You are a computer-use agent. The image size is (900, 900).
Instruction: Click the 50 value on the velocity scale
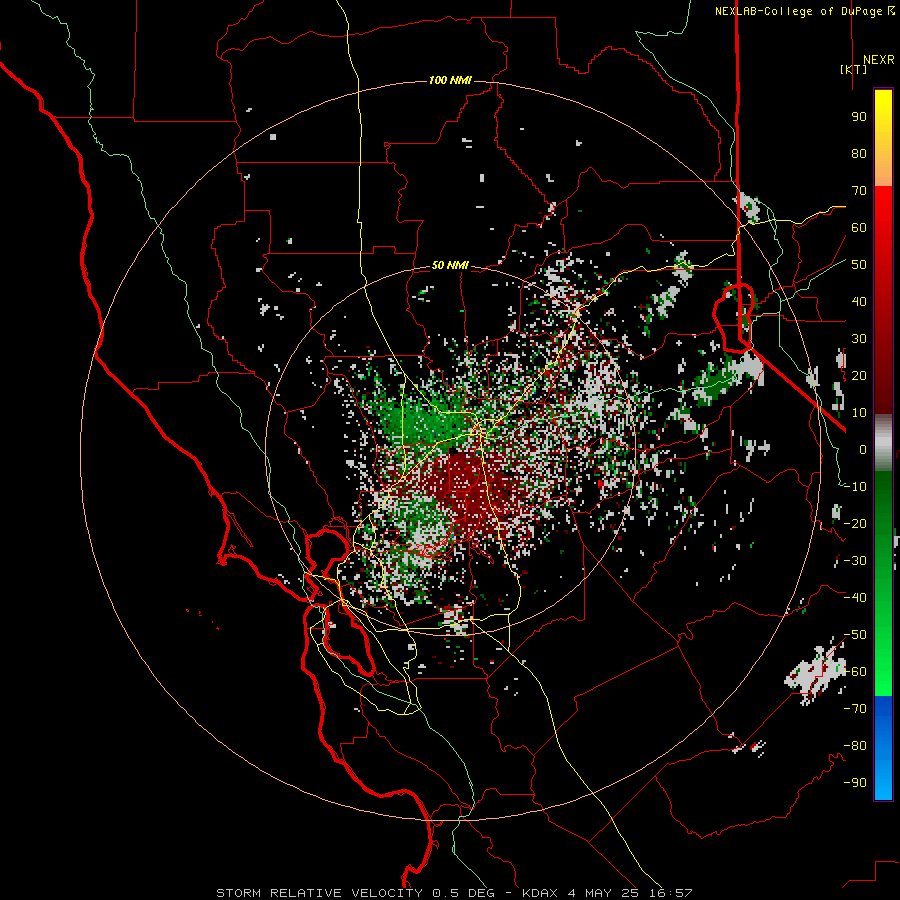[x=859, y=265]
